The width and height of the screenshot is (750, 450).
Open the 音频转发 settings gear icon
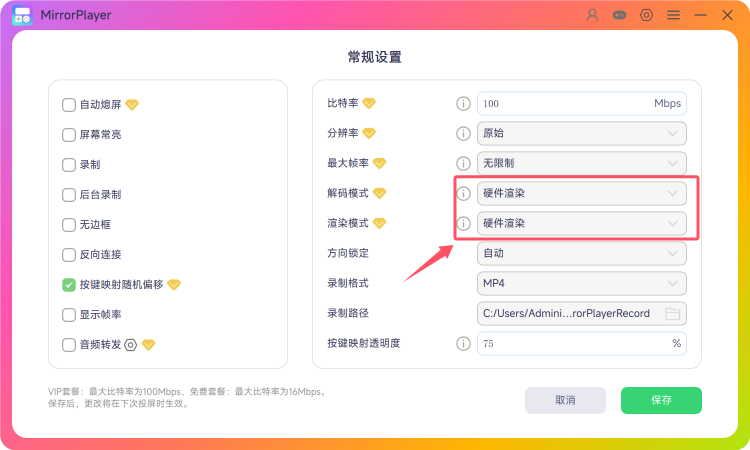click(x=131, y=345)
